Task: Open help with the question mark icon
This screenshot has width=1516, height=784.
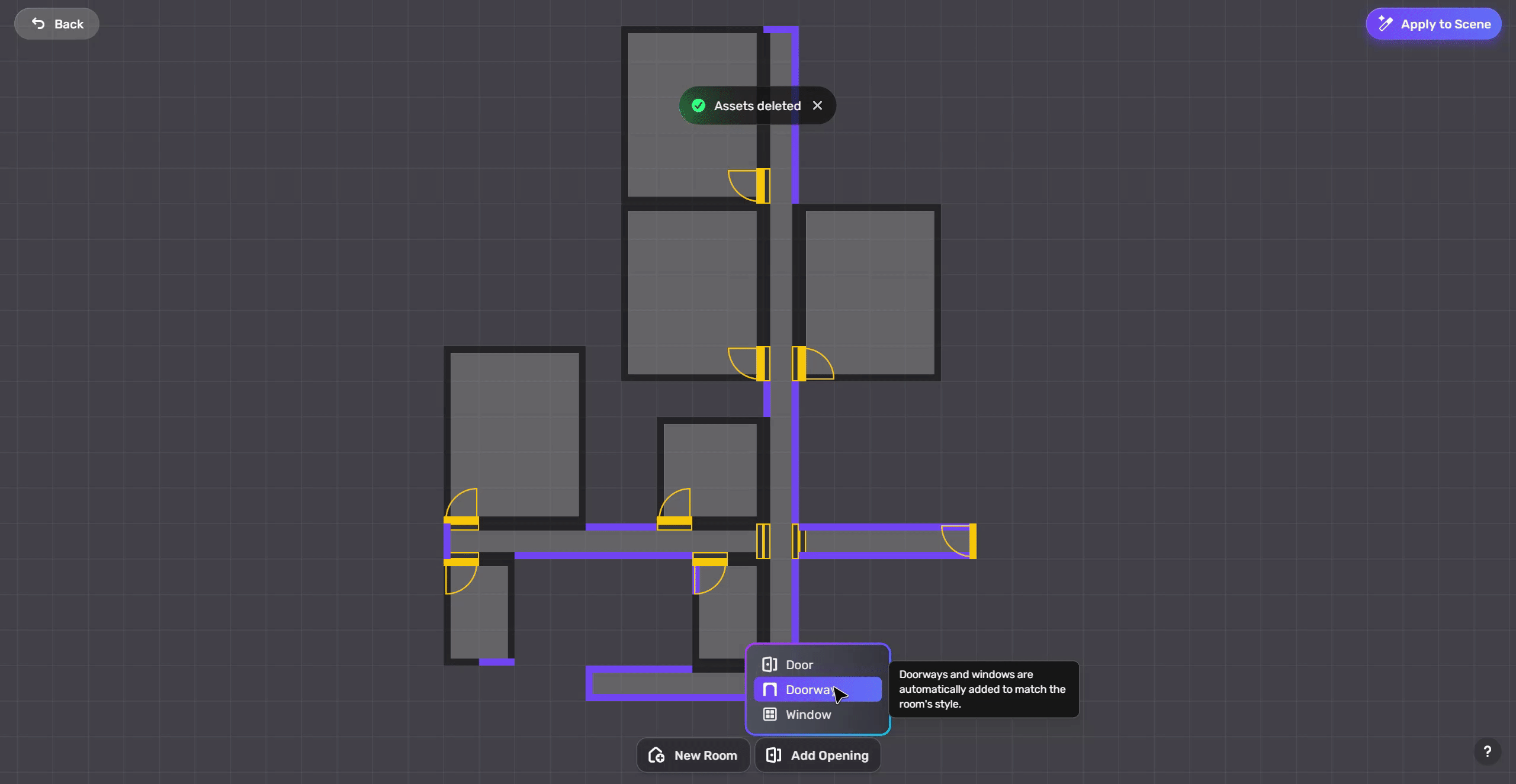Action: tap(1487, 752)
